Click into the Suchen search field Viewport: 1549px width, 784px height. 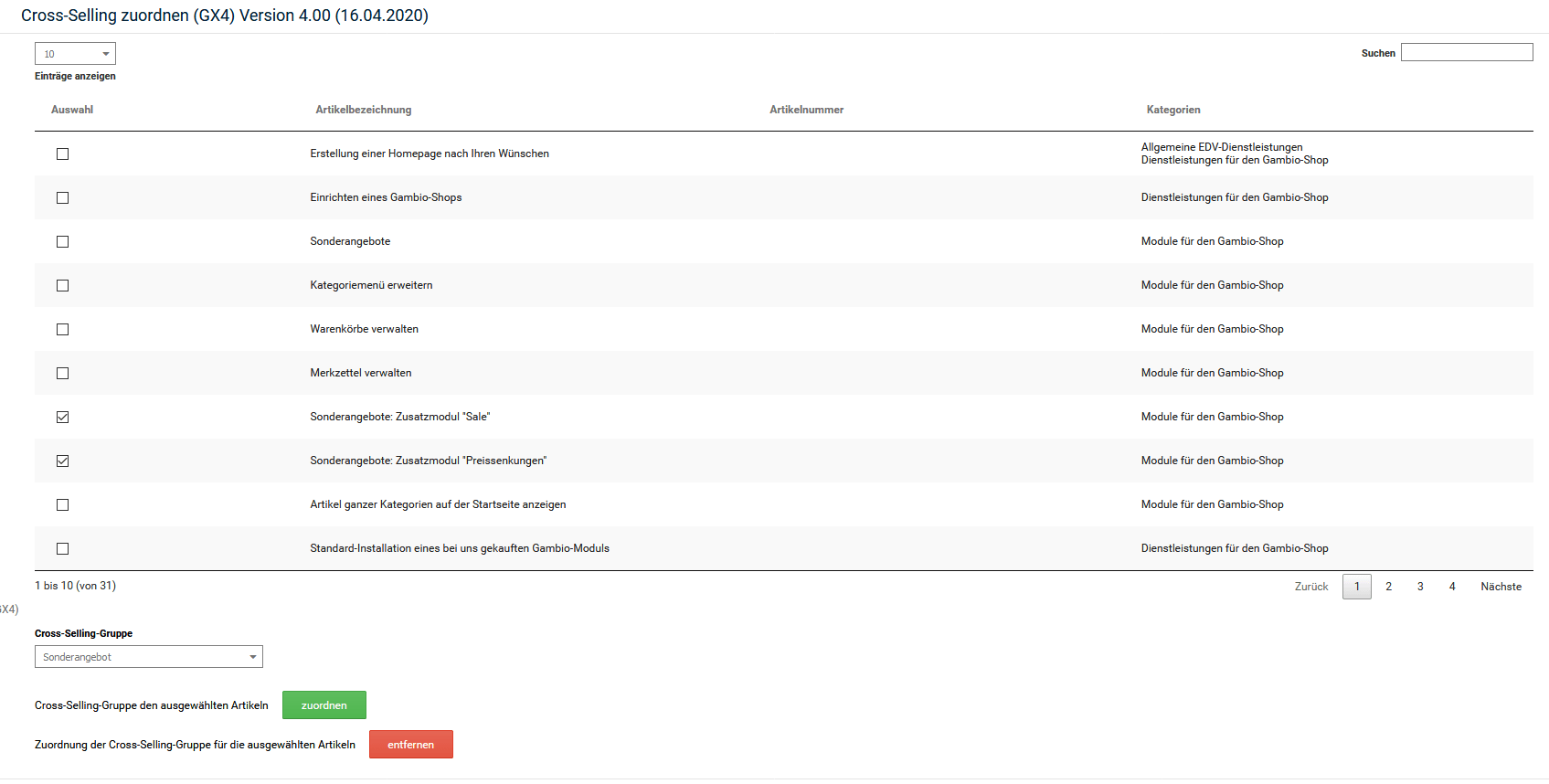[1466, 52]
